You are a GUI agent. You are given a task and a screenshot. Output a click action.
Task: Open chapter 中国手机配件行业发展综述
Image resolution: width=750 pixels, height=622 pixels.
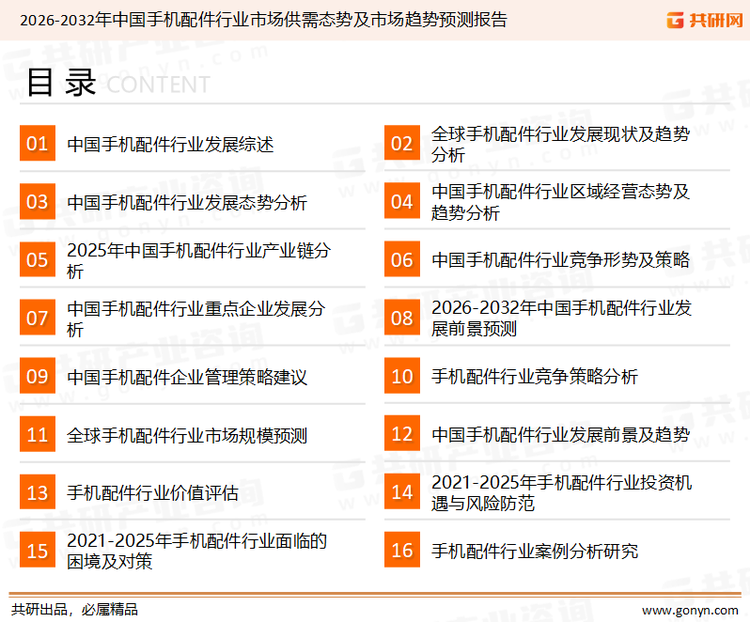(170, 144)
